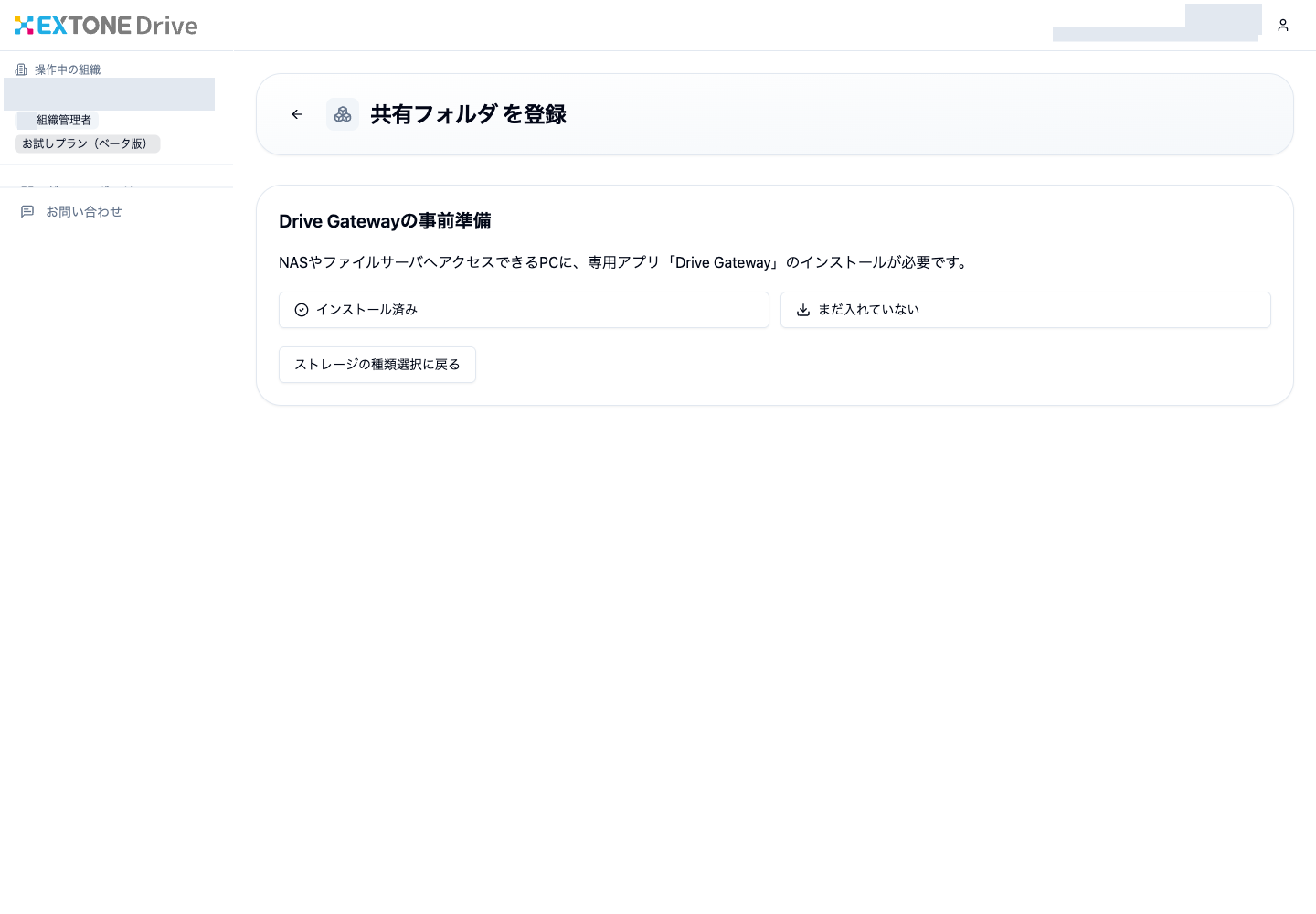Click the 組織管理者 badge
The width and height of the screenshot is (1316, 914).
coord(57,120)
